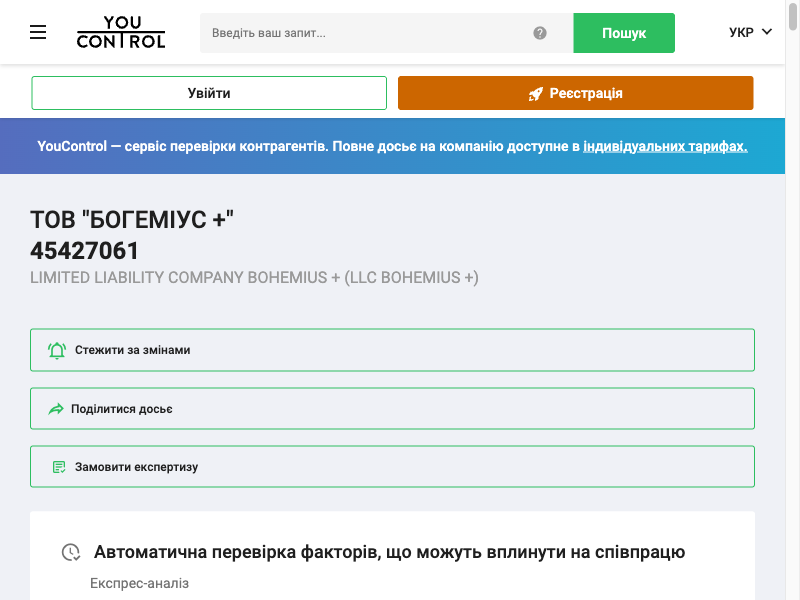Click the YouControl logo

[x=120, y=32]
